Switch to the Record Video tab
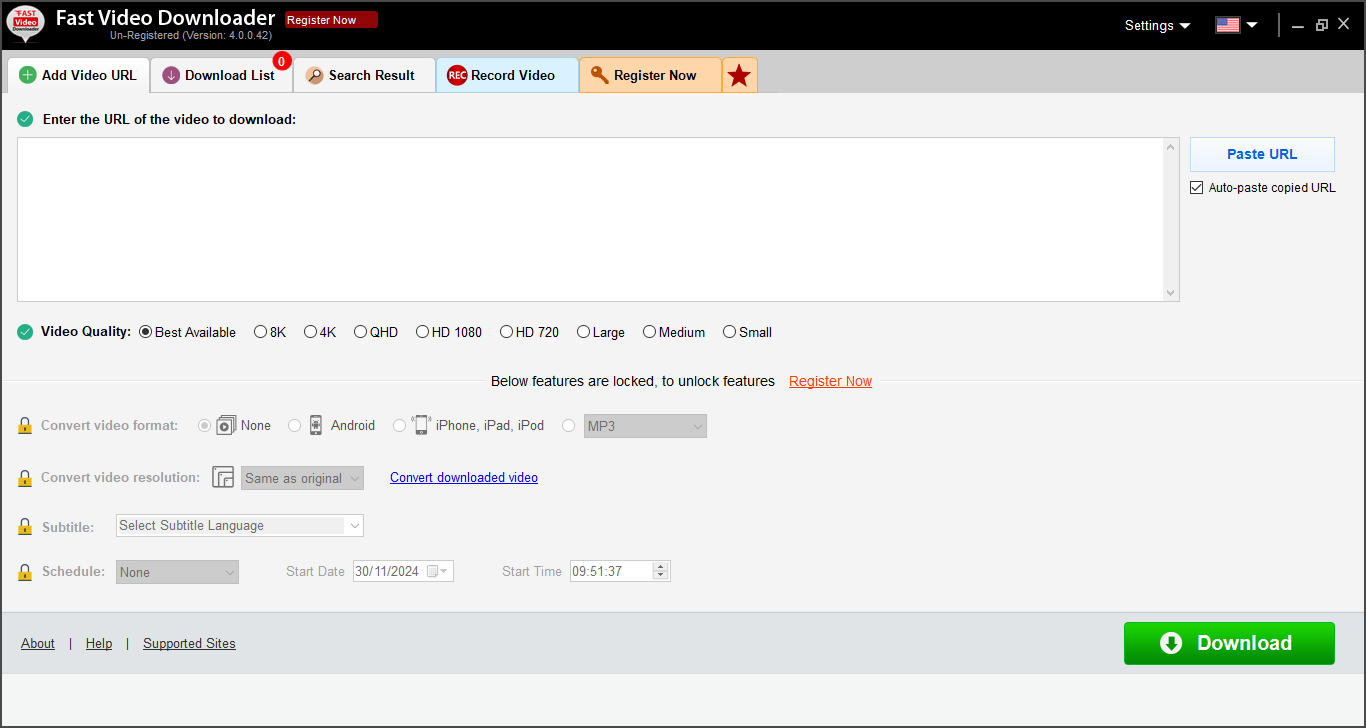 (x=507, y=75)
